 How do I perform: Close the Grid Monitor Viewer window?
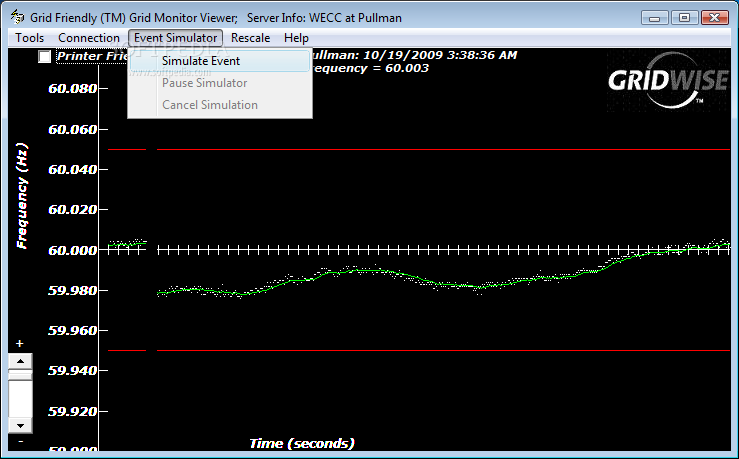click(x=714, y=18)
